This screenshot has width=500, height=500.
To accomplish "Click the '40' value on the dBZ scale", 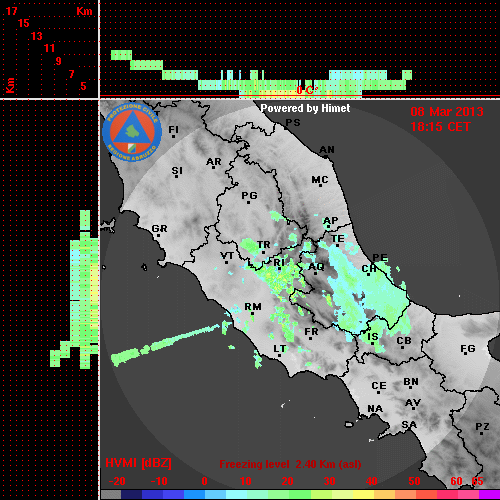I will point(371,481).
